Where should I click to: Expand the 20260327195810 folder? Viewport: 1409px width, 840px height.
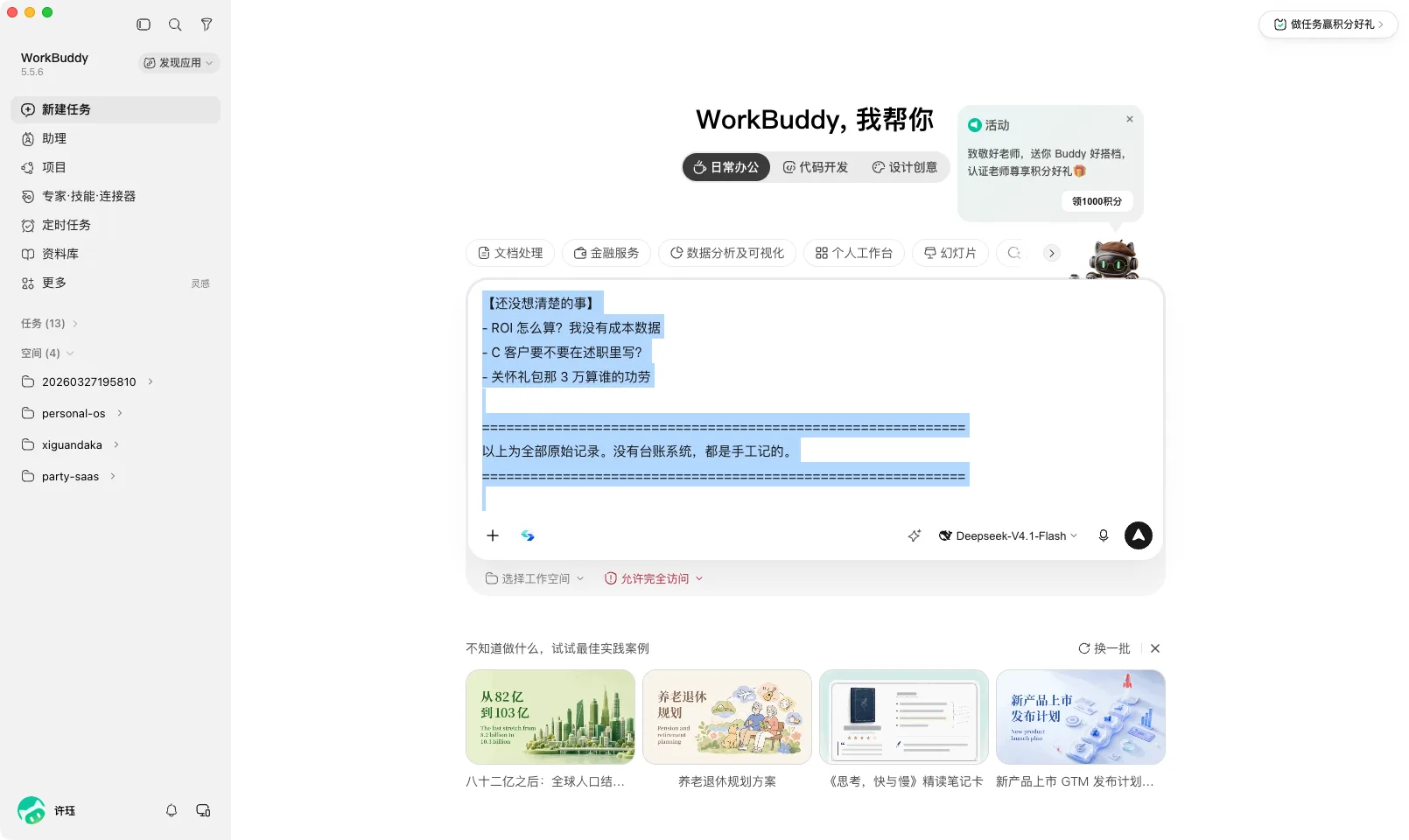(150, 381)
